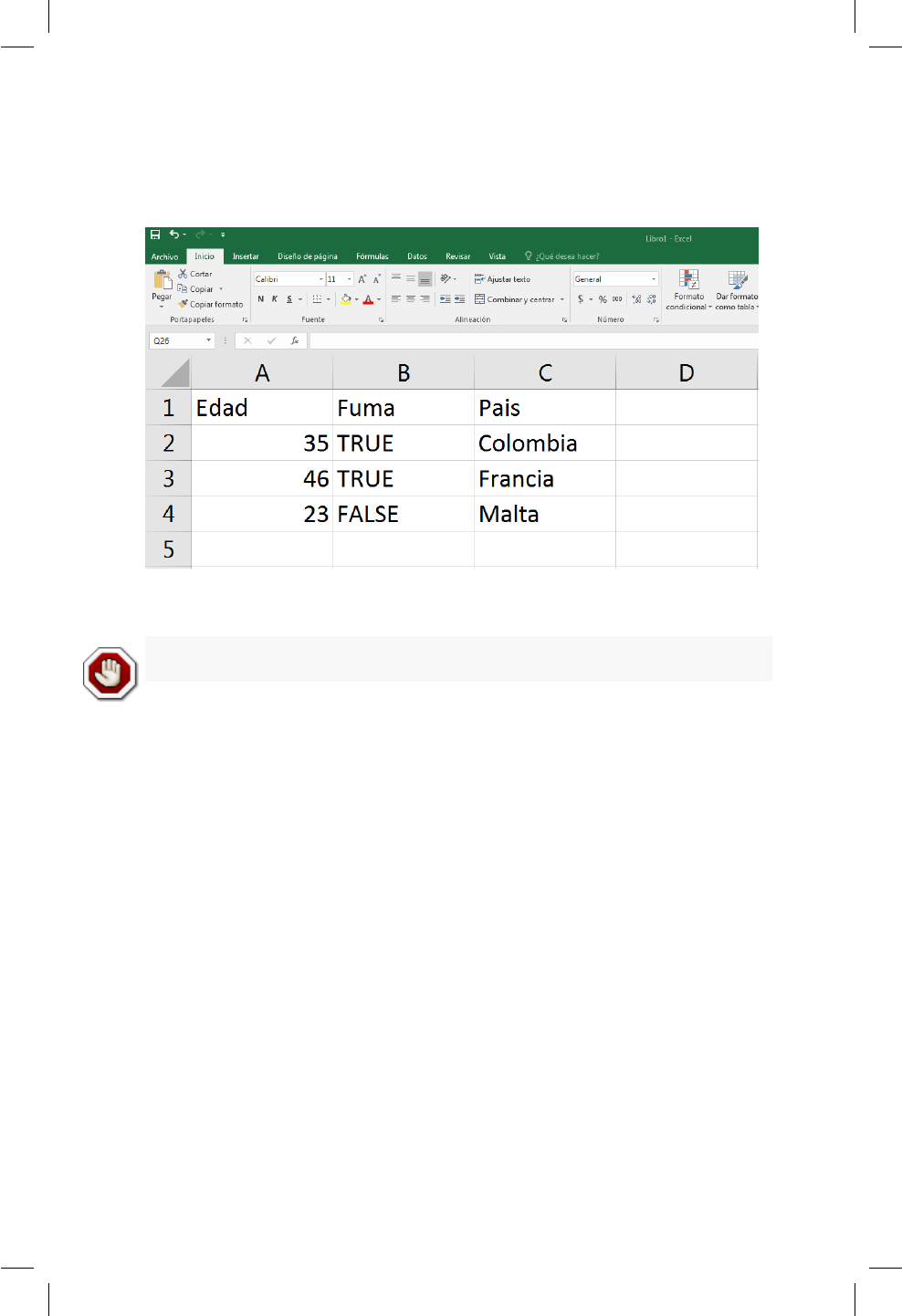Open the Name Box dropdown arrow

208,340
